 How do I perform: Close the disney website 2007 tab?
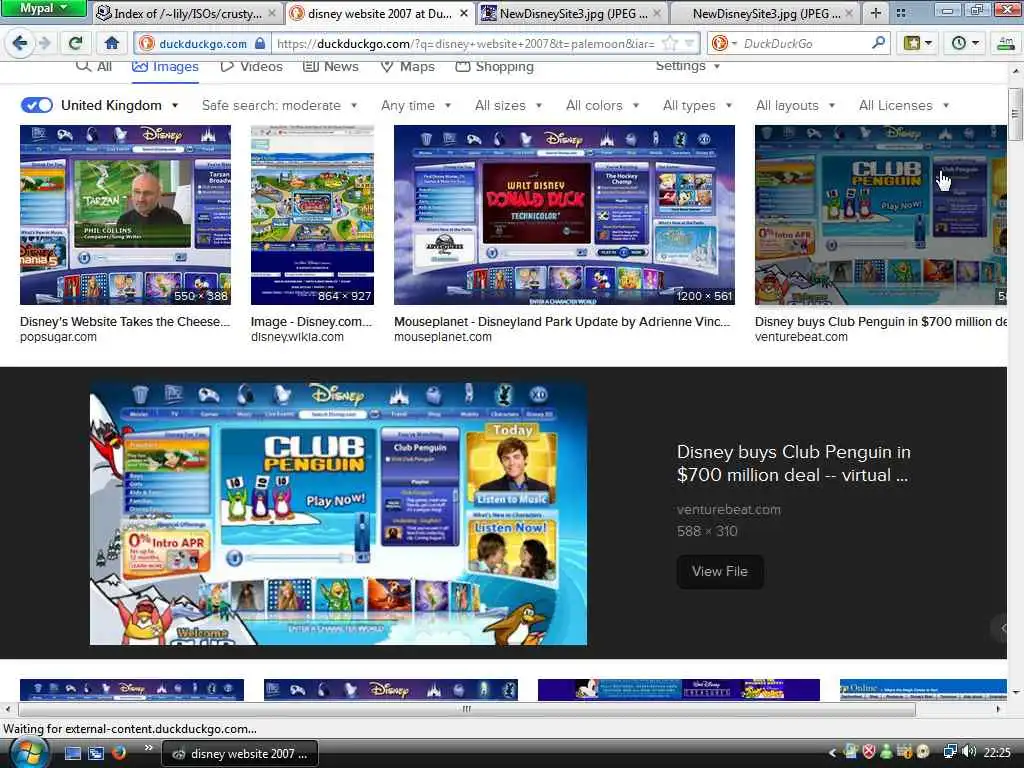click(464, 13)
